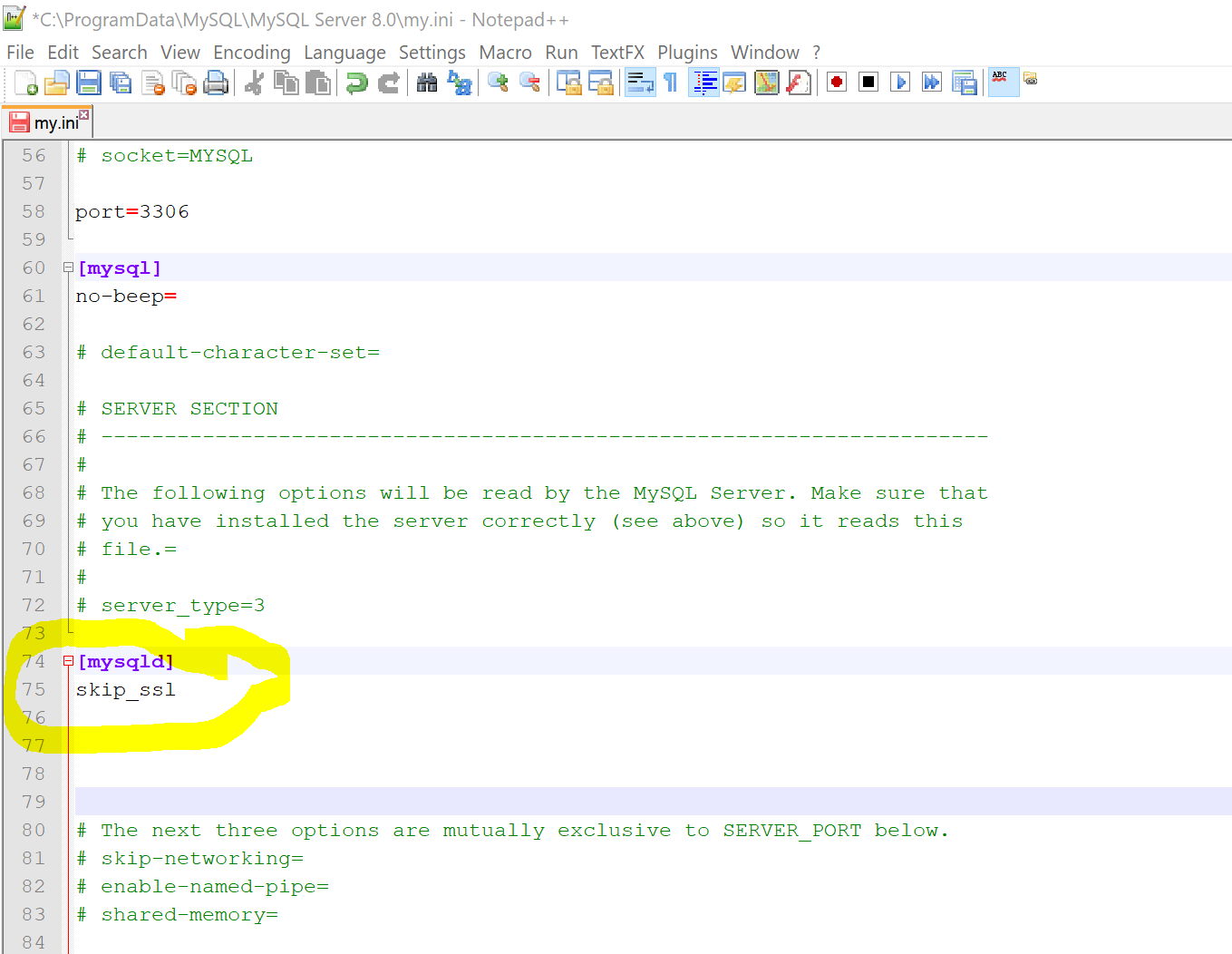
Task: Click the Open file folder icon
Action: 57,83
